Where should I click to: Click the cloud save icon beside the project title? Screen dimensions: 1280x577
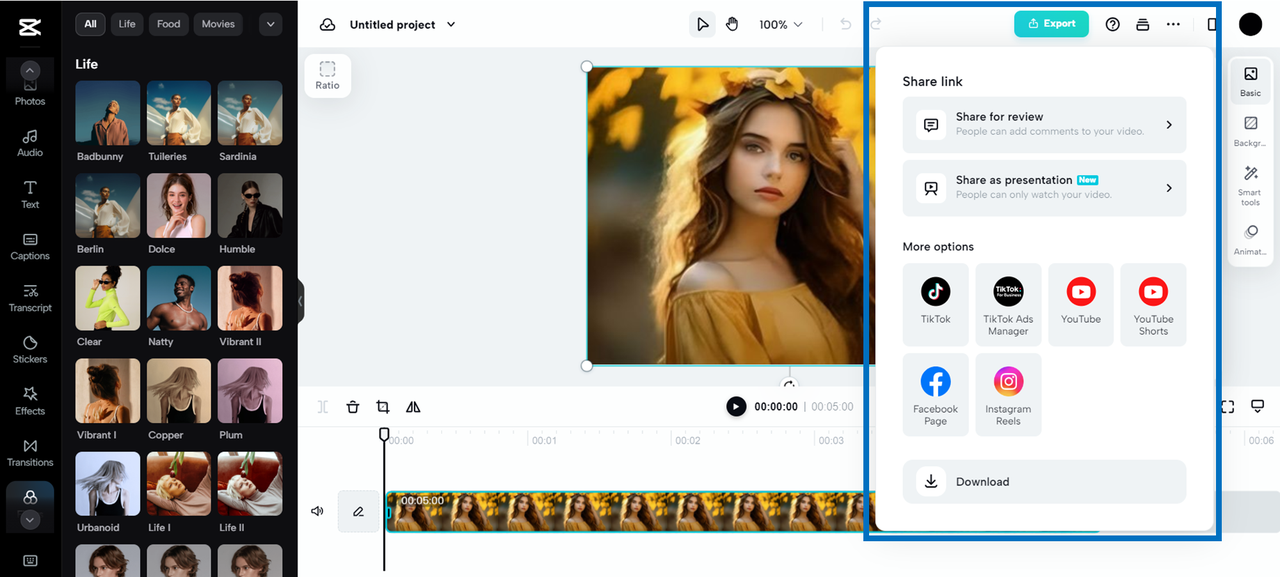(x=327, y=25)
